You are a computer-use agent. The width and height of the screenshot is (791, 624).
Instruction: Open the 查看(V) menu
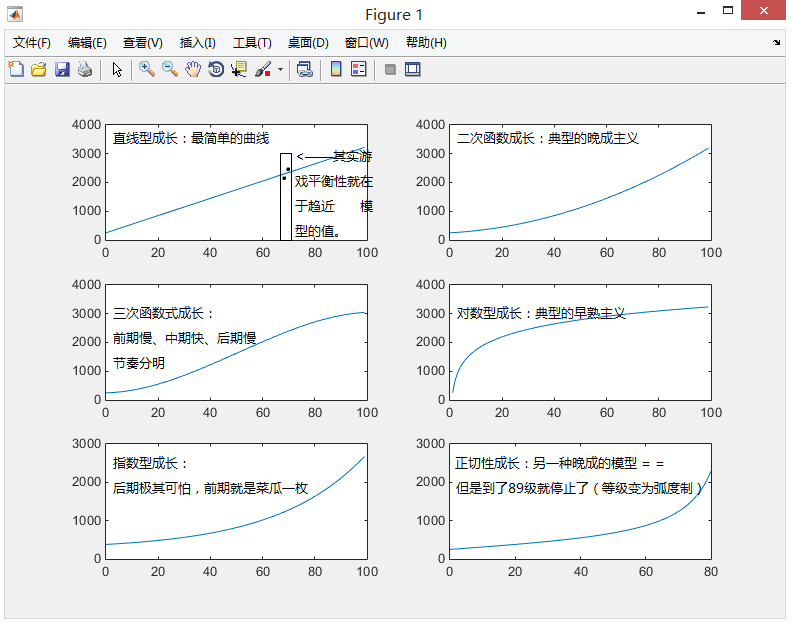(x=143, y=43)
